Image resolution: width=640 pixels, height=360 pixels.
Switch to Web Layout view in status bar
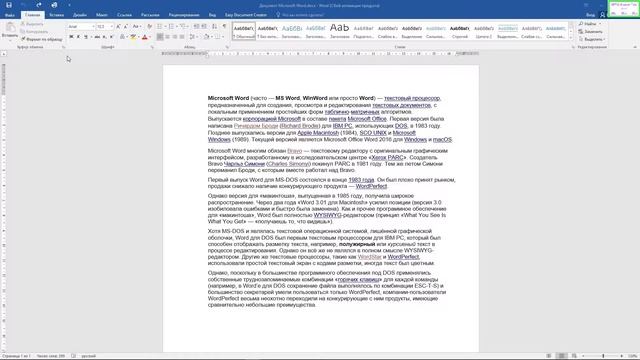574,356
